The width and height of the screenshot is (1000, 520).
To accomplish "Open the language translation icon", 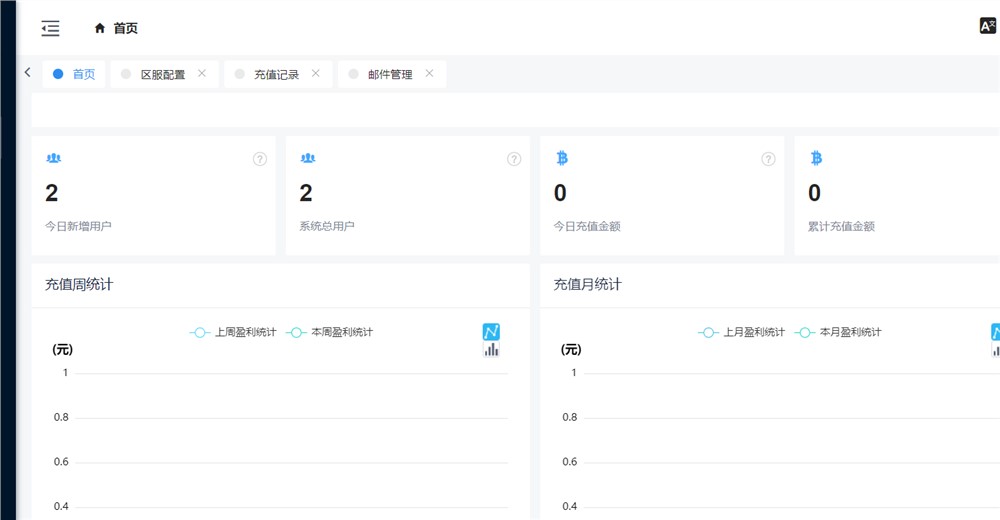I will (987, 26).
